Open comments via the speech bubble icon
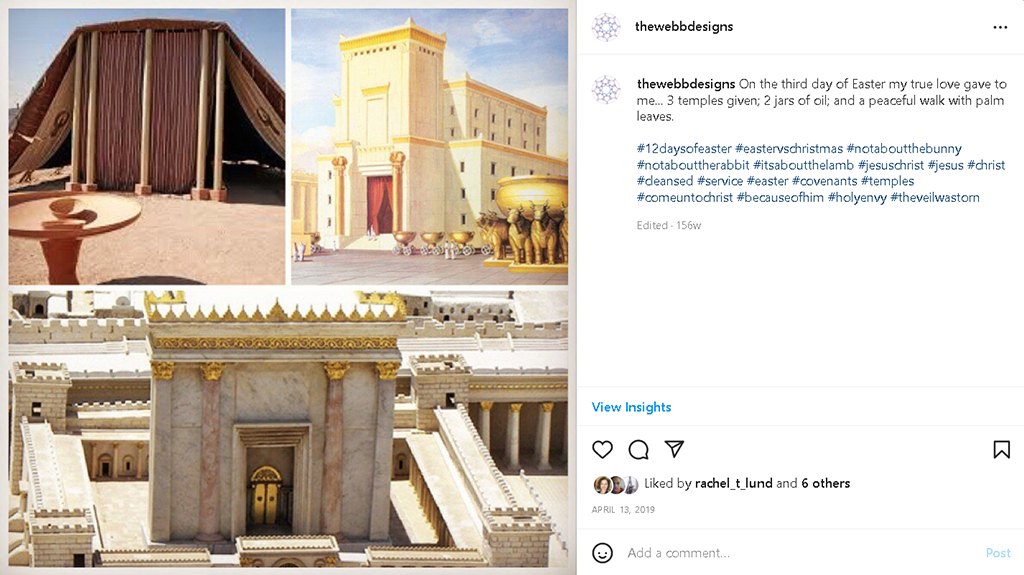1024x575 pixels. pos(638,450)
